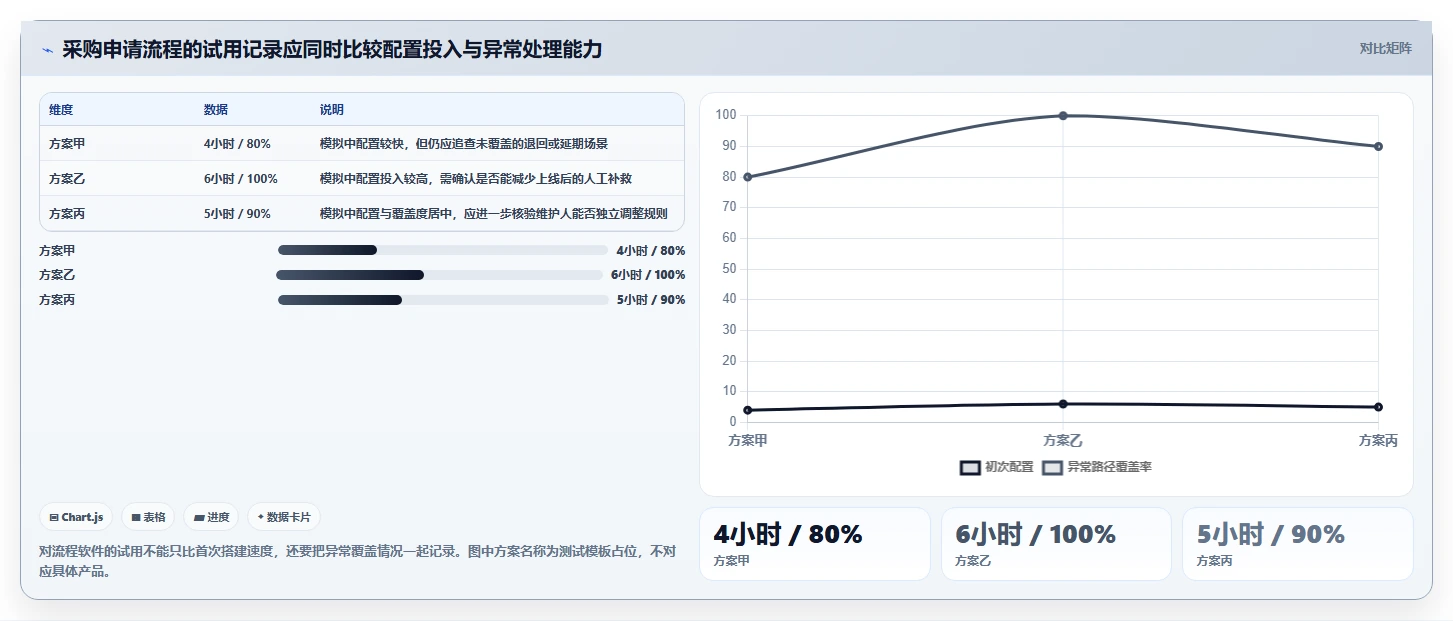Screen dimensions: 1453x621
Task: Select the 表格 tag chip
Action: pyautogui.click(x=148, y=517)
